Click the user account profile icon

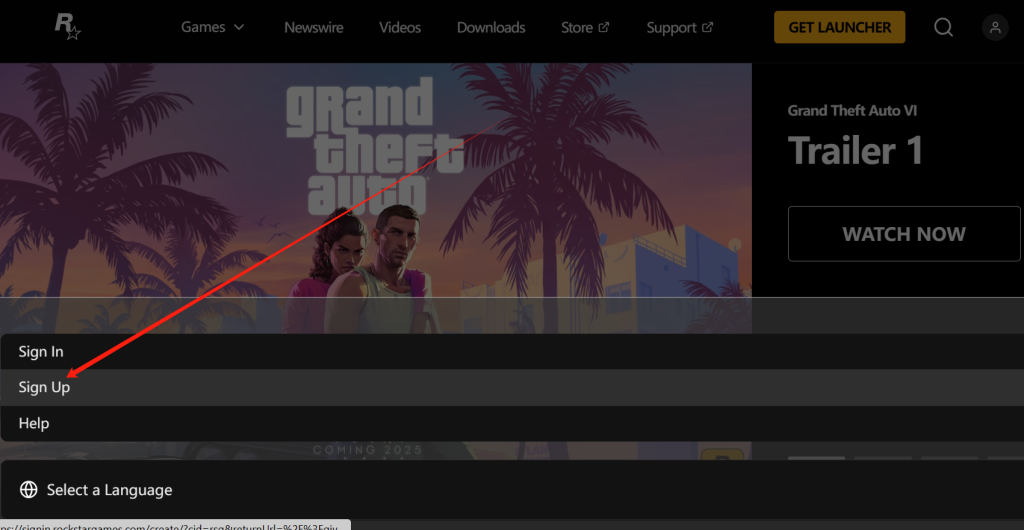tap(995, 27)
